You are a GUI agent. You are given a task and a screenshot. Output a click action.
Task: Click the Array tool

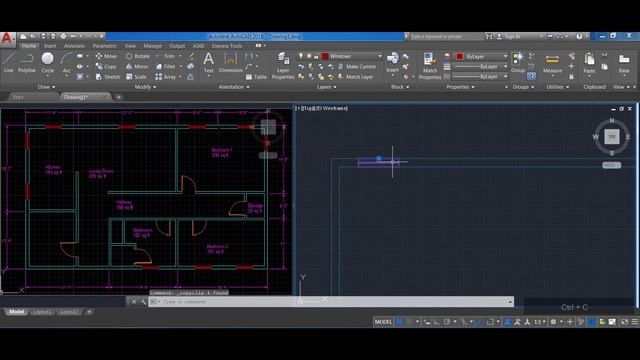tap(165, 77)
